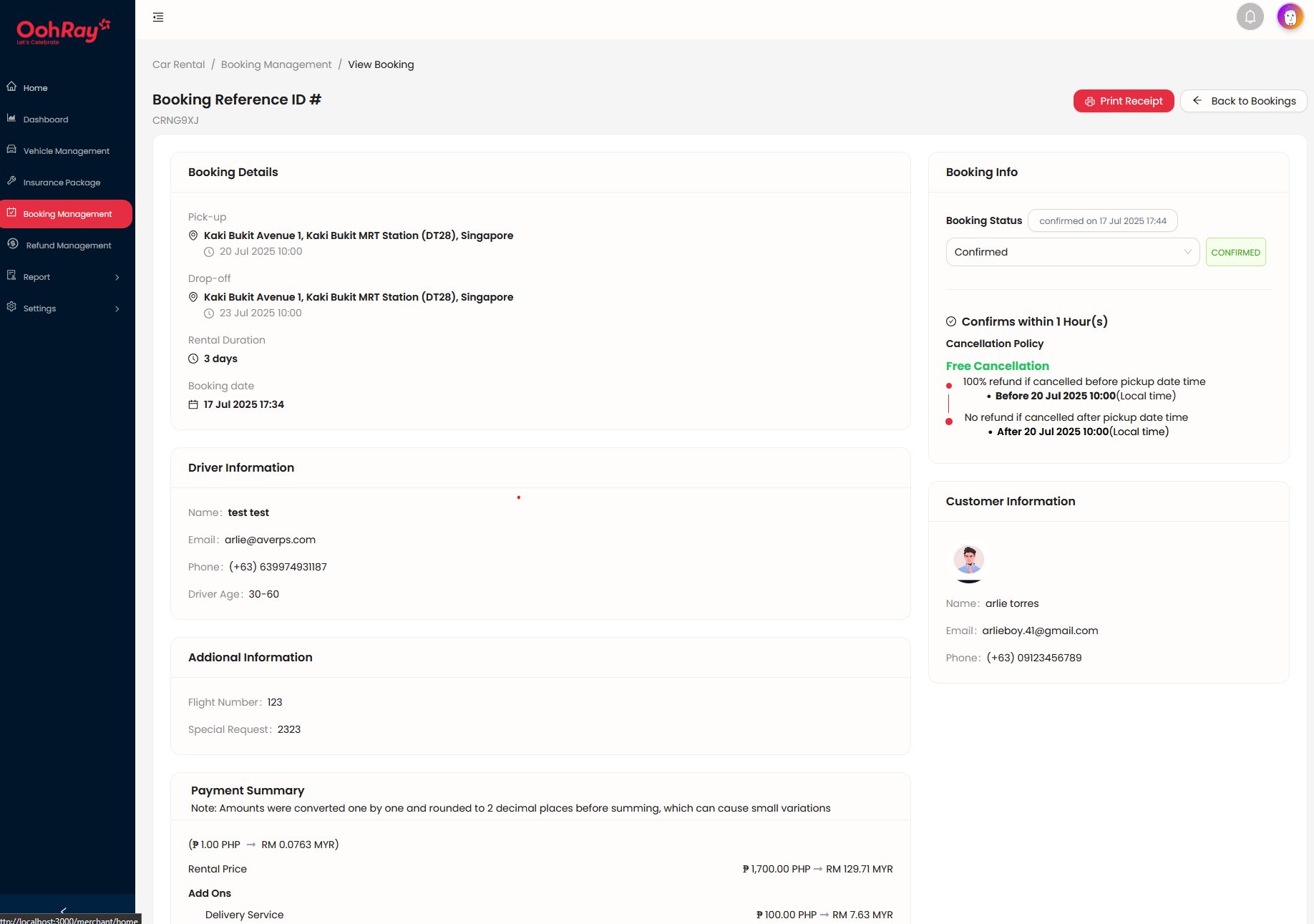Viewport: 1314px width, 924px height.
Task: Open Insurance Package via the wrench icon
Action: pos(11,181)
